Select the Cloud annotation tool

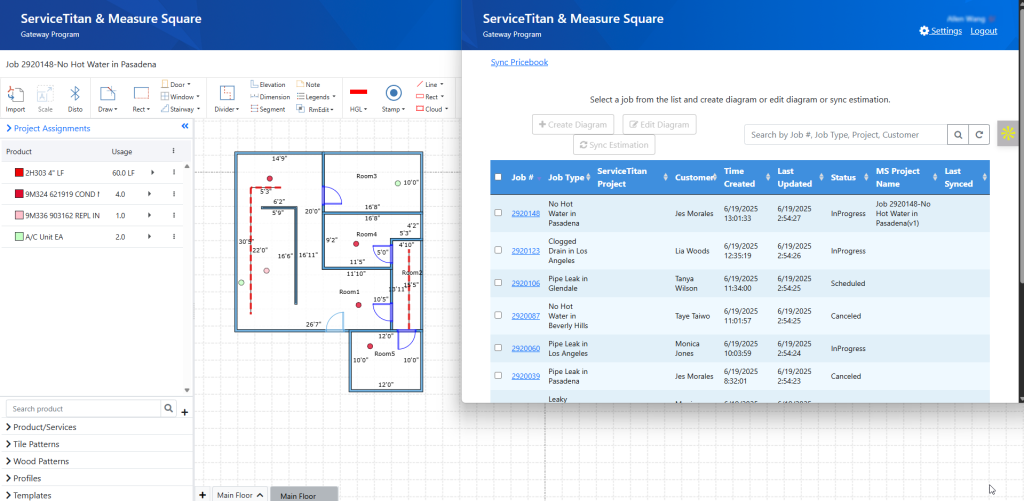point(431,109)
